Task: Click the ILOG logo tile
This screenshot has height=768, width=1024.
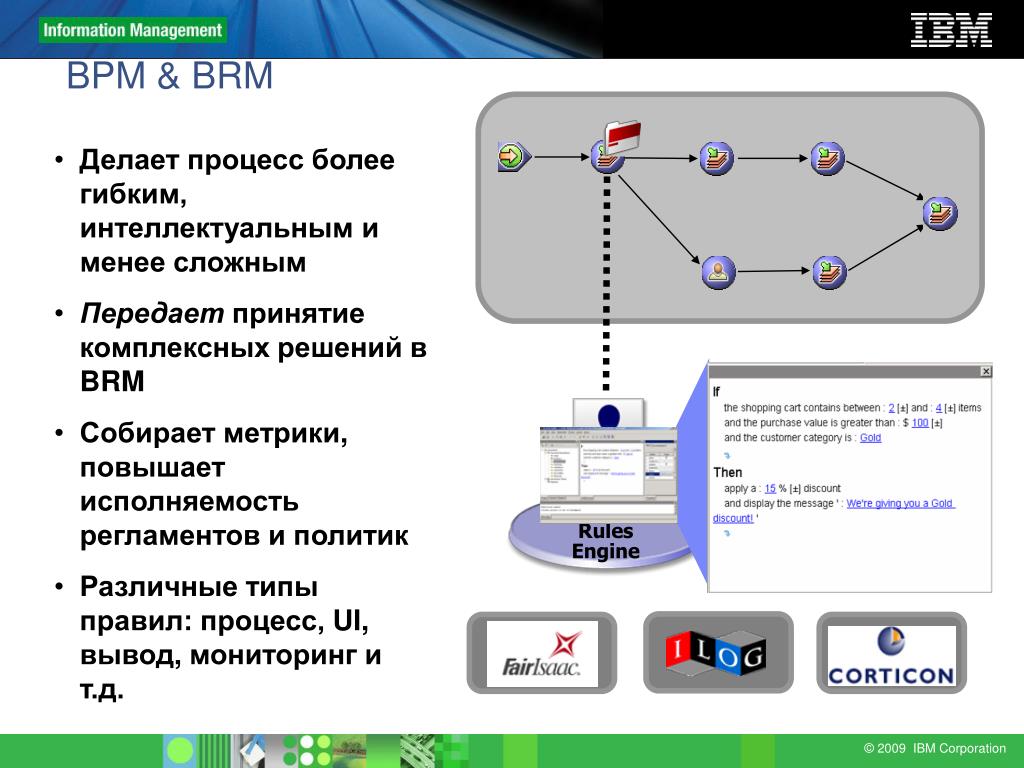Action: click(718, 653)
